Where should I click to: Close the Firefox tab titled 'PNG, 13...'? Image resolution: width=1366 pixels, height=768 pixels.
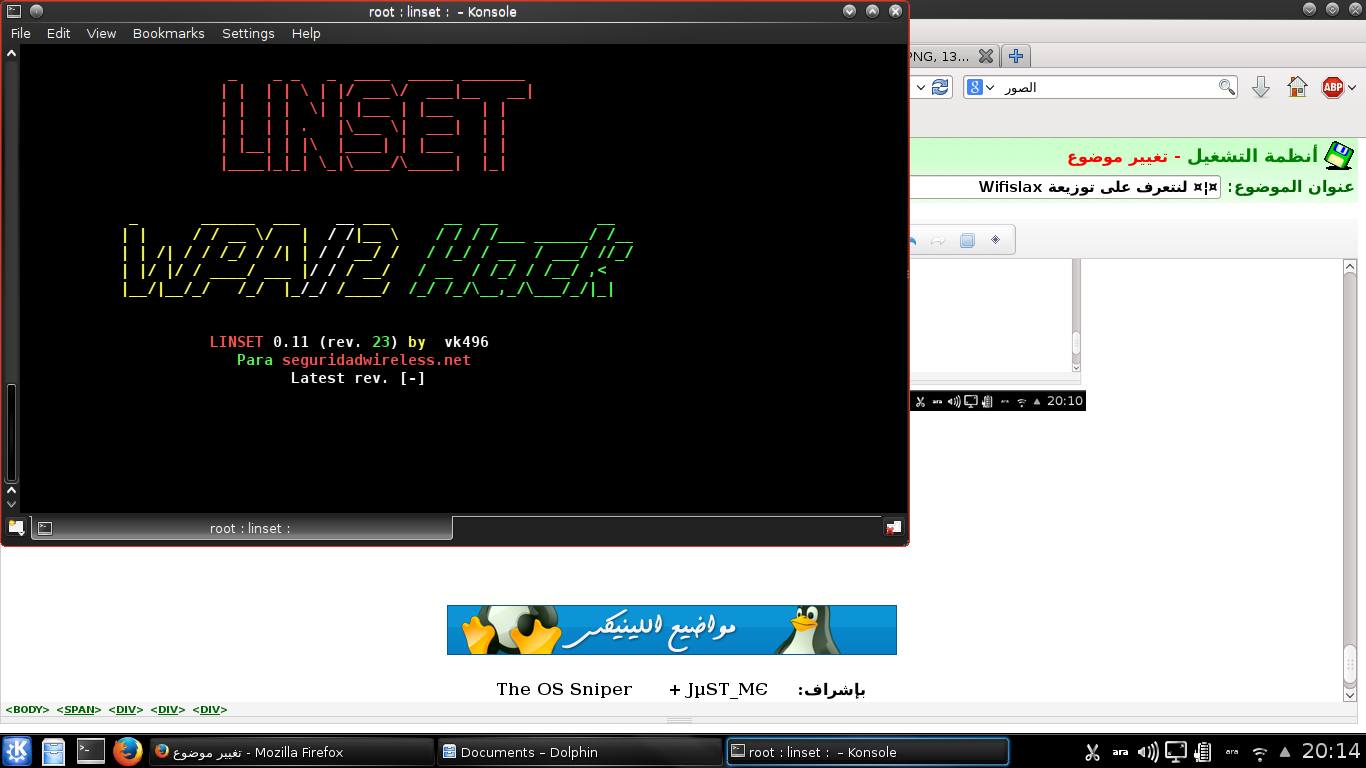pyautogui.click(x=985, y=56)
